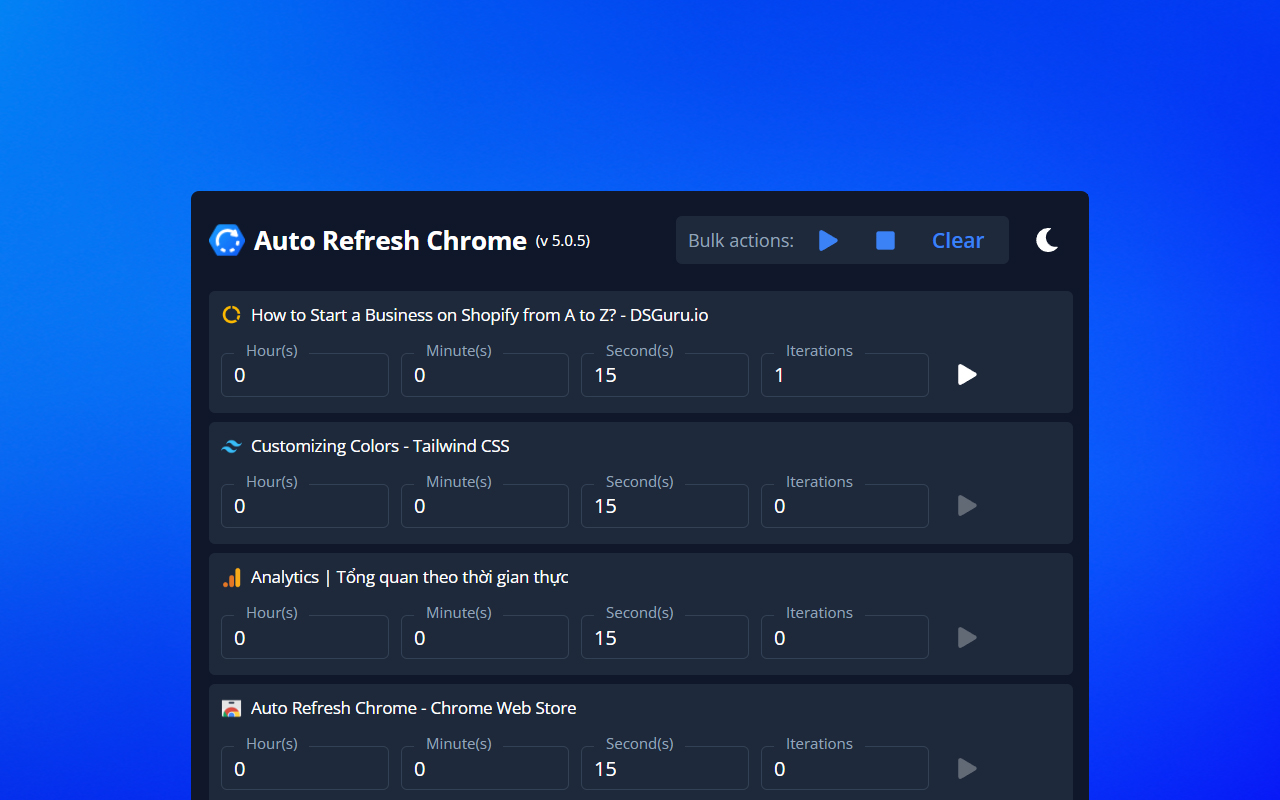Click the 'Auto Refresh Chrome' header title
The height and width of the screenshot is (800, 1280).
(390, 240)
